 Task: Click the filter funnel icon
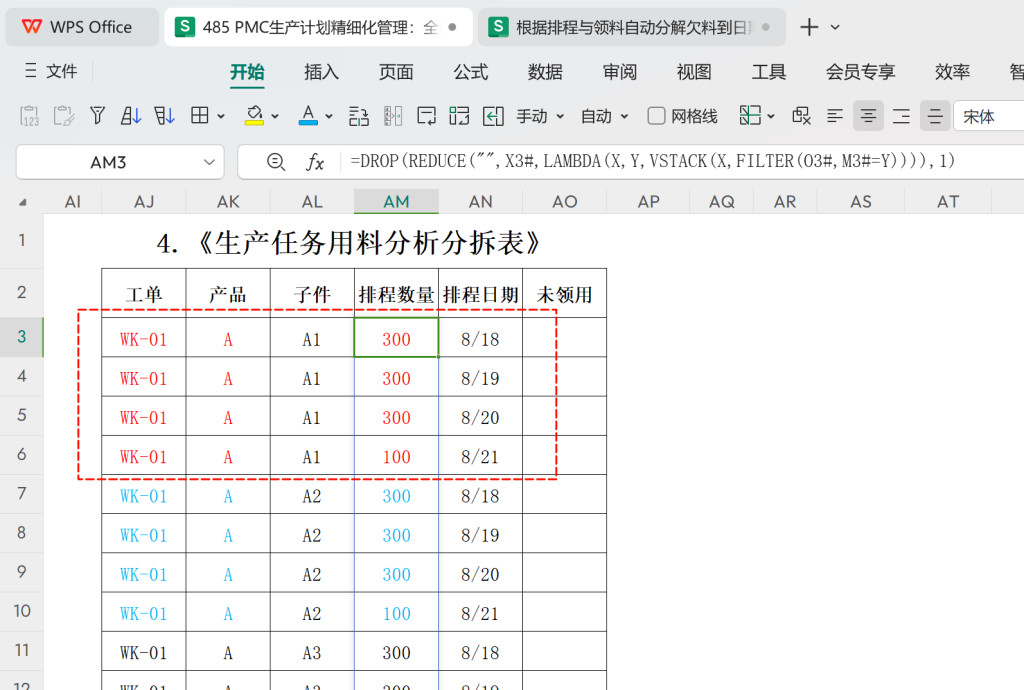point(97,116)
